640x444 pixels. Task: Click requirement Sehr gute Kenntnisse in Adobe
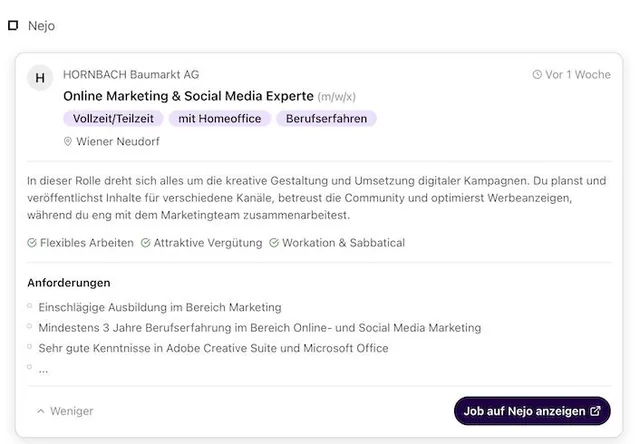[x=213, y=348]
